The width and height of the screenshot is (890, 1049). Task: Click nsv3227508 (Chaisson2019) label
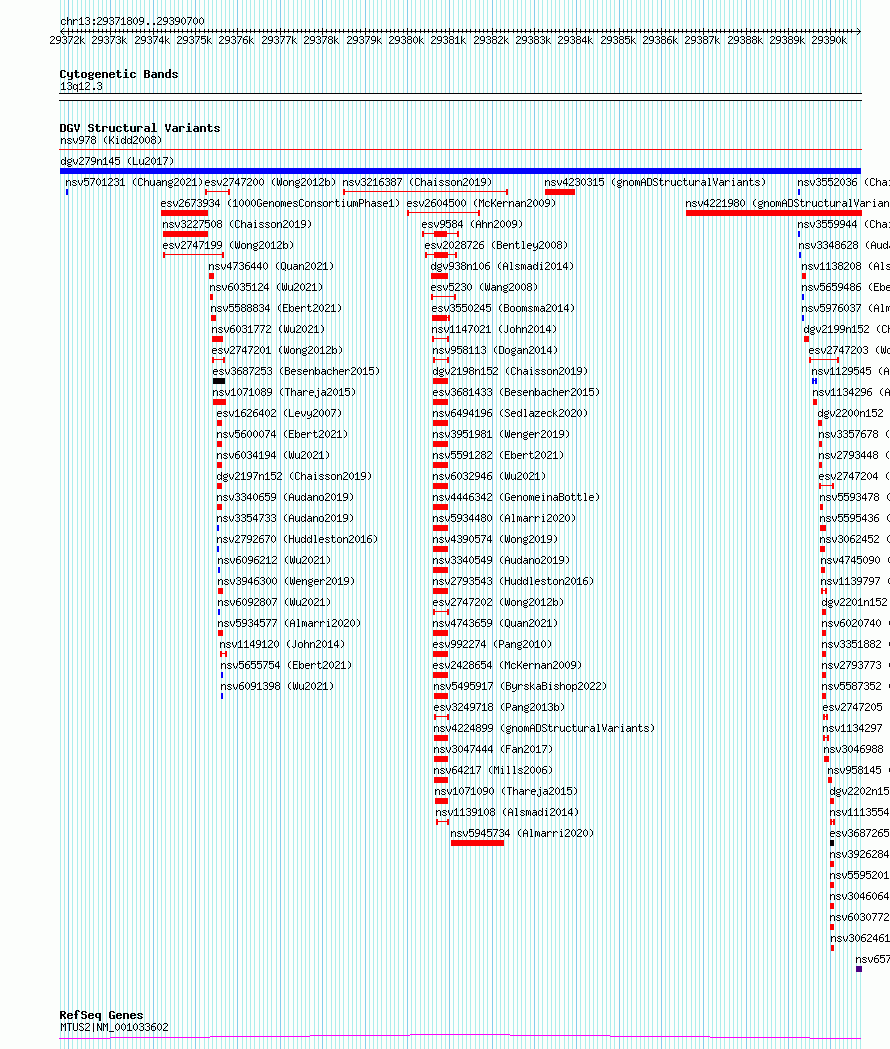[x=237, y=224]
